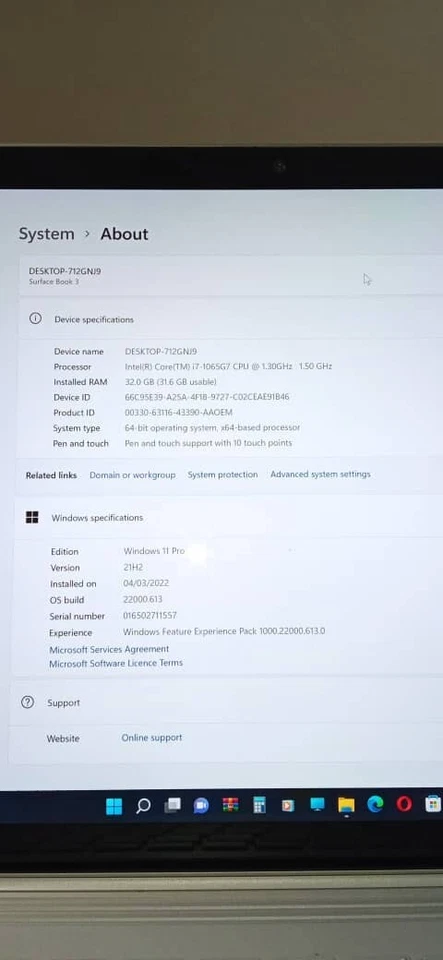This screenshot has height=960, width=443.
Task: Click the Windows specifications logo icon
Action: click(x=32, y=517)
